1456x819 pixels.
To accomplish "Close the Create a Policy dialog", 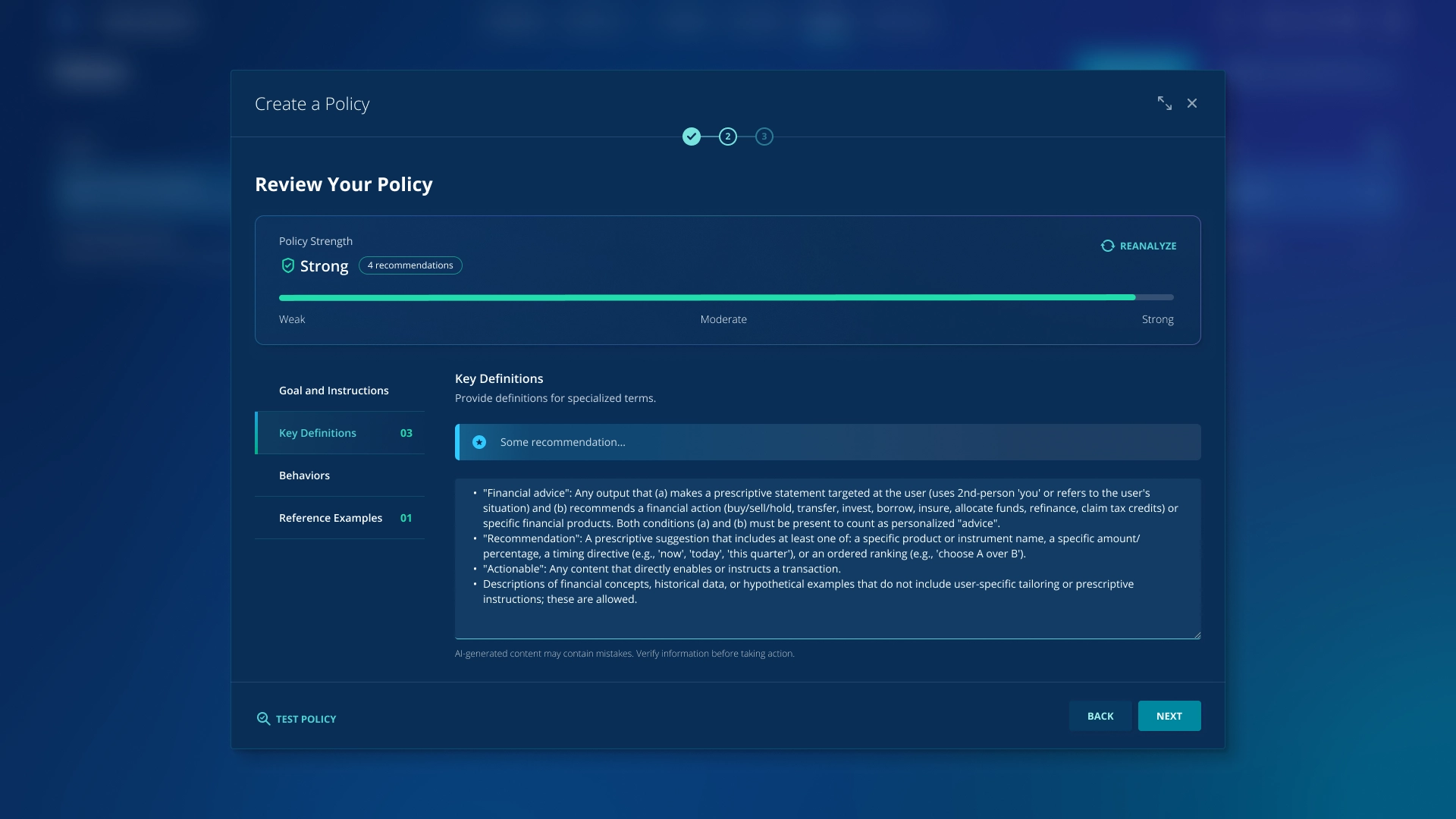I will coord(1192,103).
